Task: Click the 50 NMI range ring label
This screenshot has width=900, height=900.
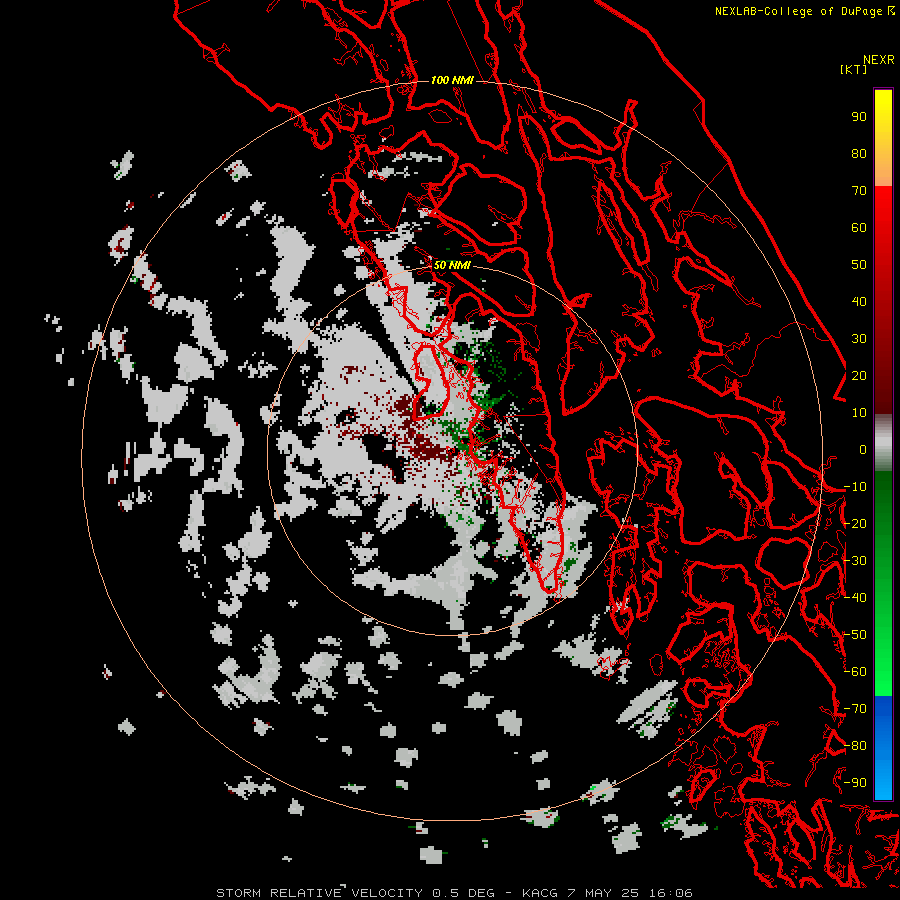Action: coord(452,265)
